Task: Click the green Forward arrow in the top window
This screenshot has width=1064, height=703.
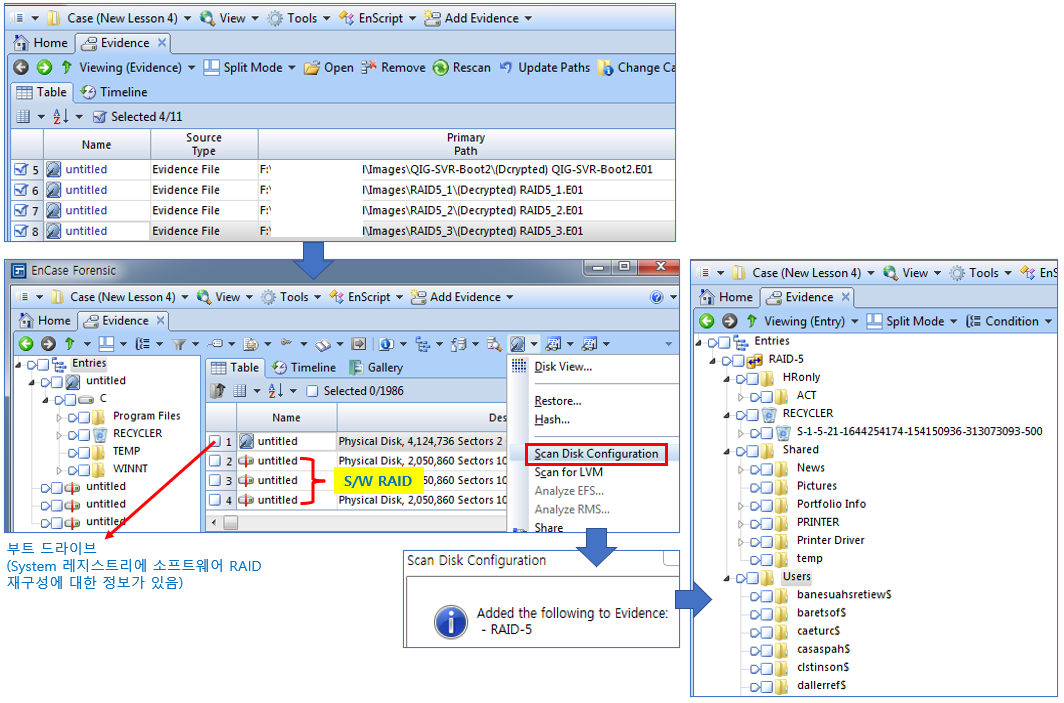Action: coord(44,67)
